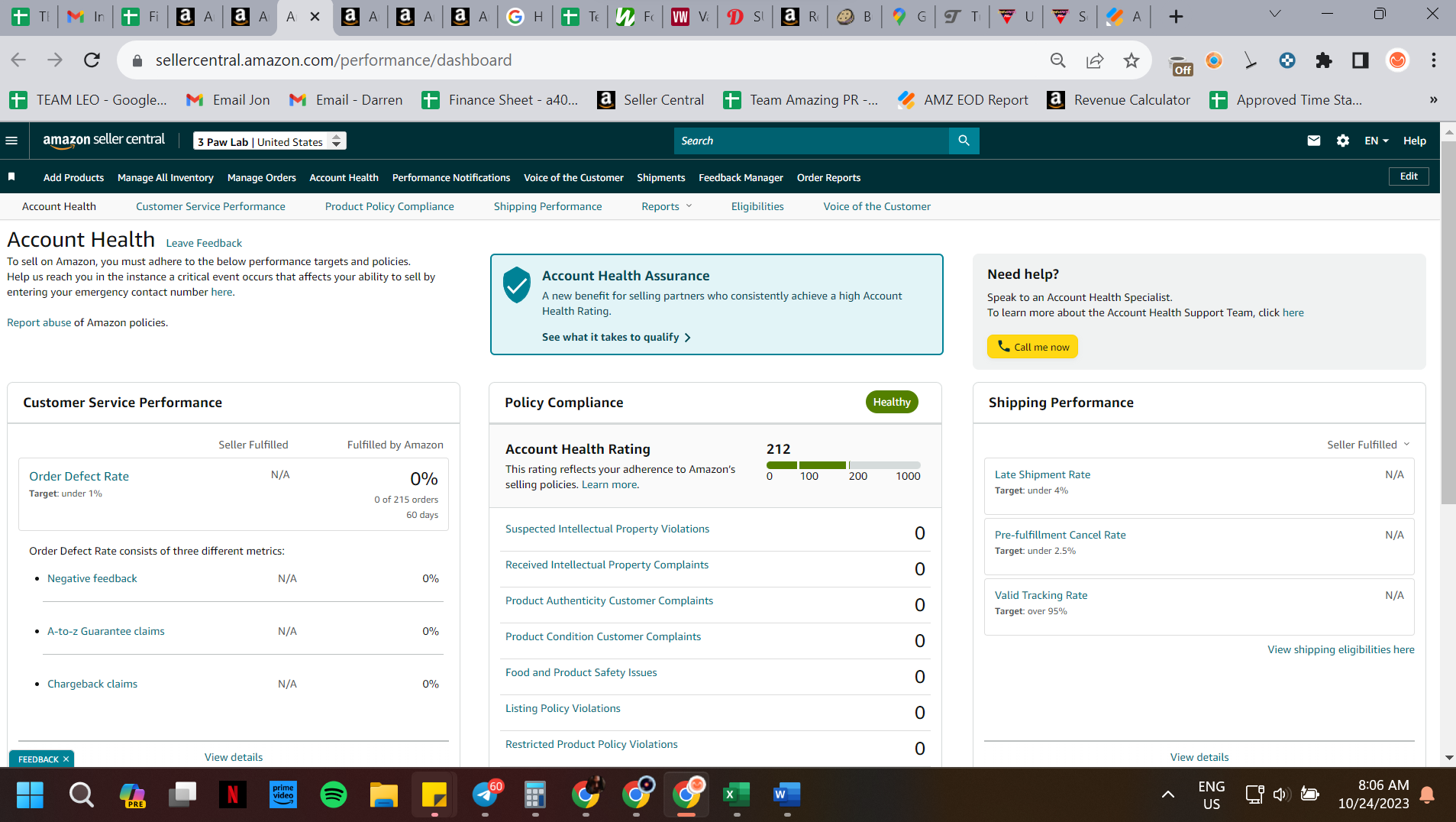Open Product Policy Compliance tab
This screenshot has width=1456, height=822.
click(389, 206)
